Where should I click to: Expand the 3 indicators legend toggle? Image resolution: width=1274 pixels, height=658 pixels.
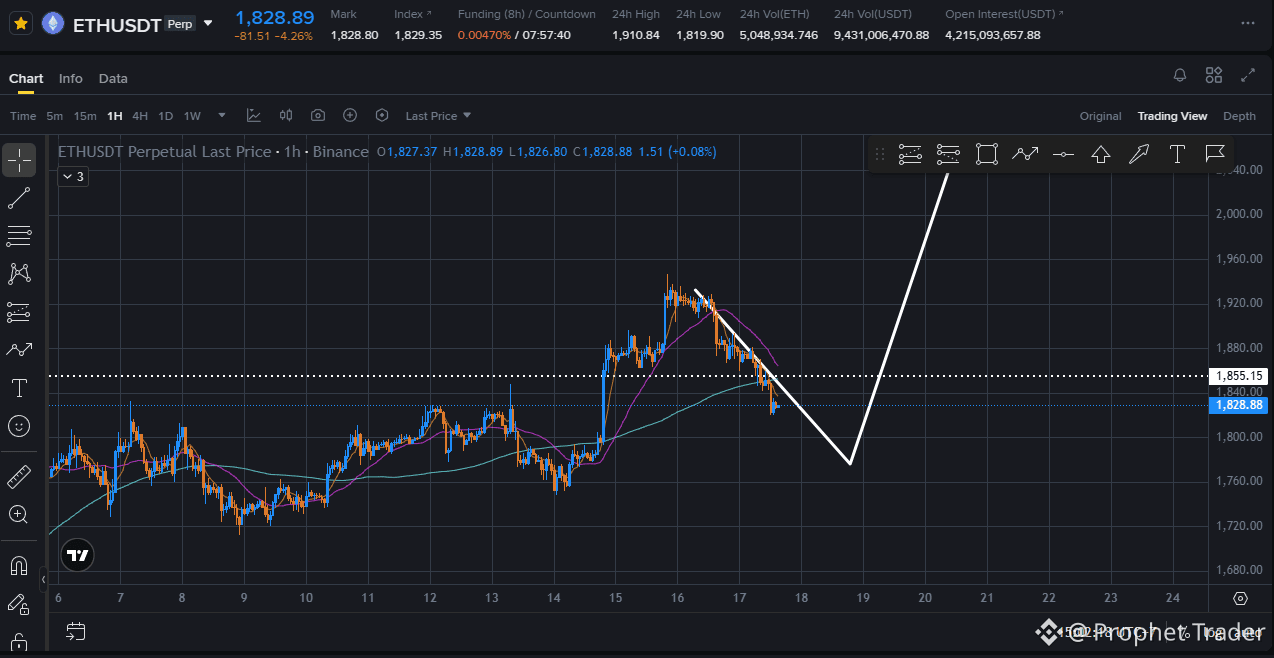click(72, 177)
